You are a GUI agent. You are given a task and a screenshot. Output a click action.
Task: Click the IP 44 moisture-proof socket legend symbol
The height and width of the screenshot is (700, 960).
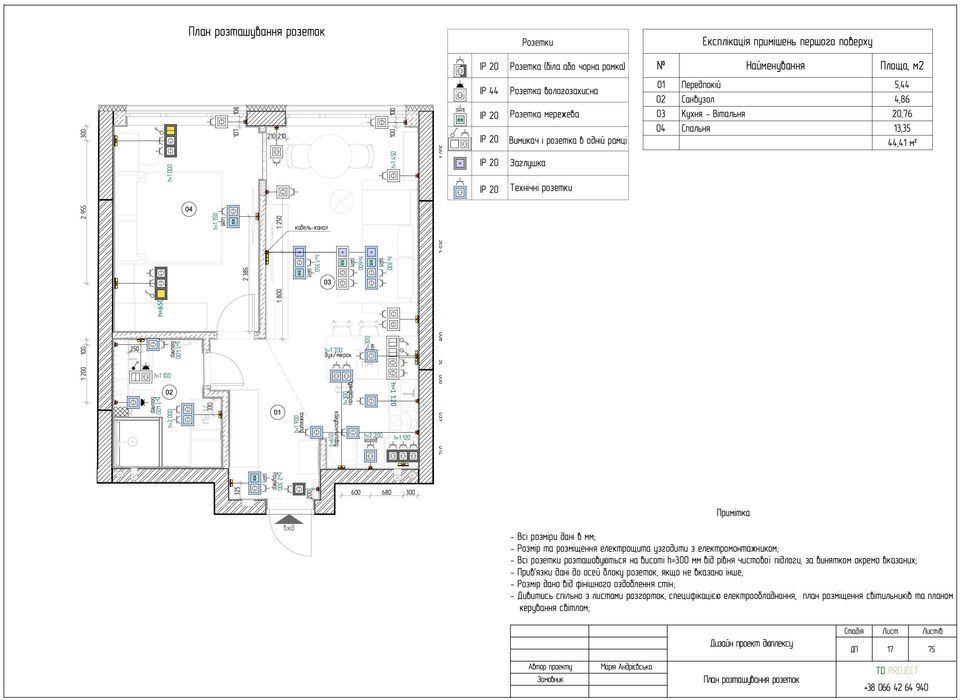point(460,91)
